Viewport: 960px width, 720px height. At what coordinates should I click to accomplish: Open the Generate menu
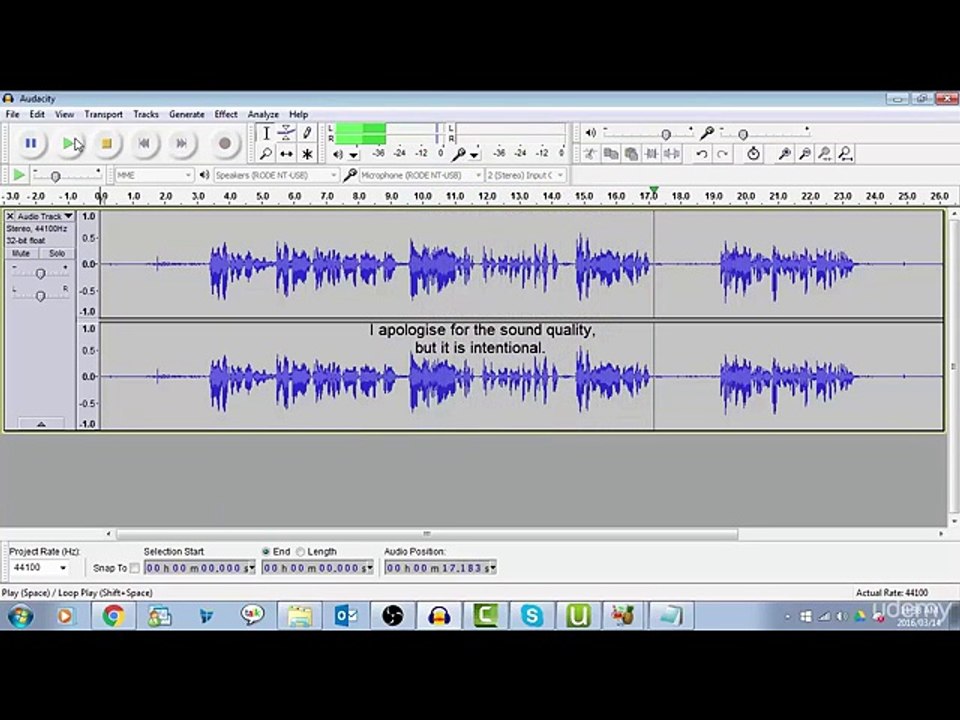tap(187, 114)
